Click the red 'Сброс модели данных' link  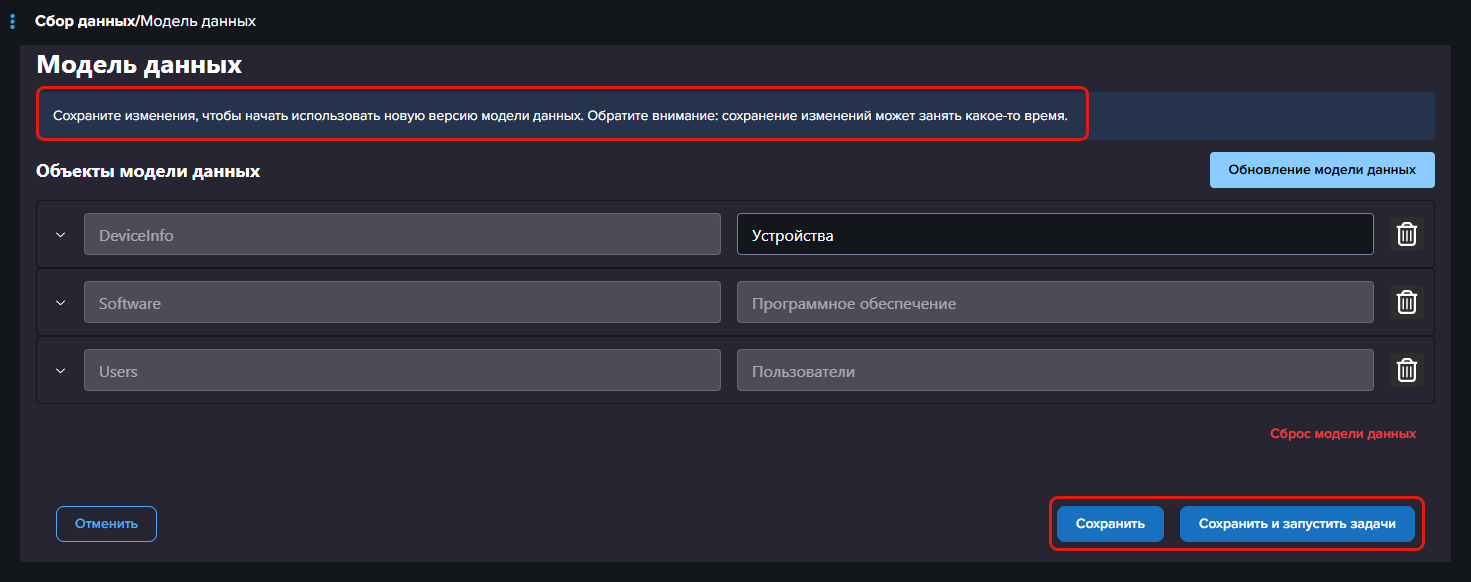click(x=1342, y=434)
